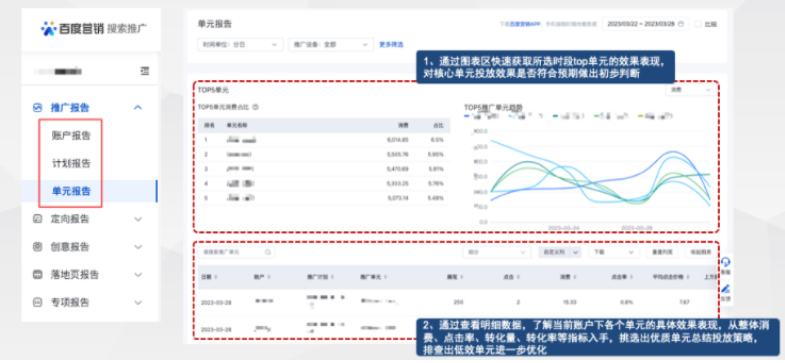Open the 客服 headset support icon

pyautogui.click(x=725, y=262)
